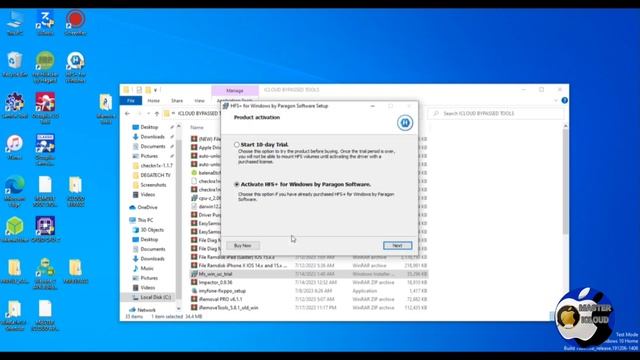Open 3D Objects under This PC
This screenshot has width=640, height=360.
(x=152, y=230)
